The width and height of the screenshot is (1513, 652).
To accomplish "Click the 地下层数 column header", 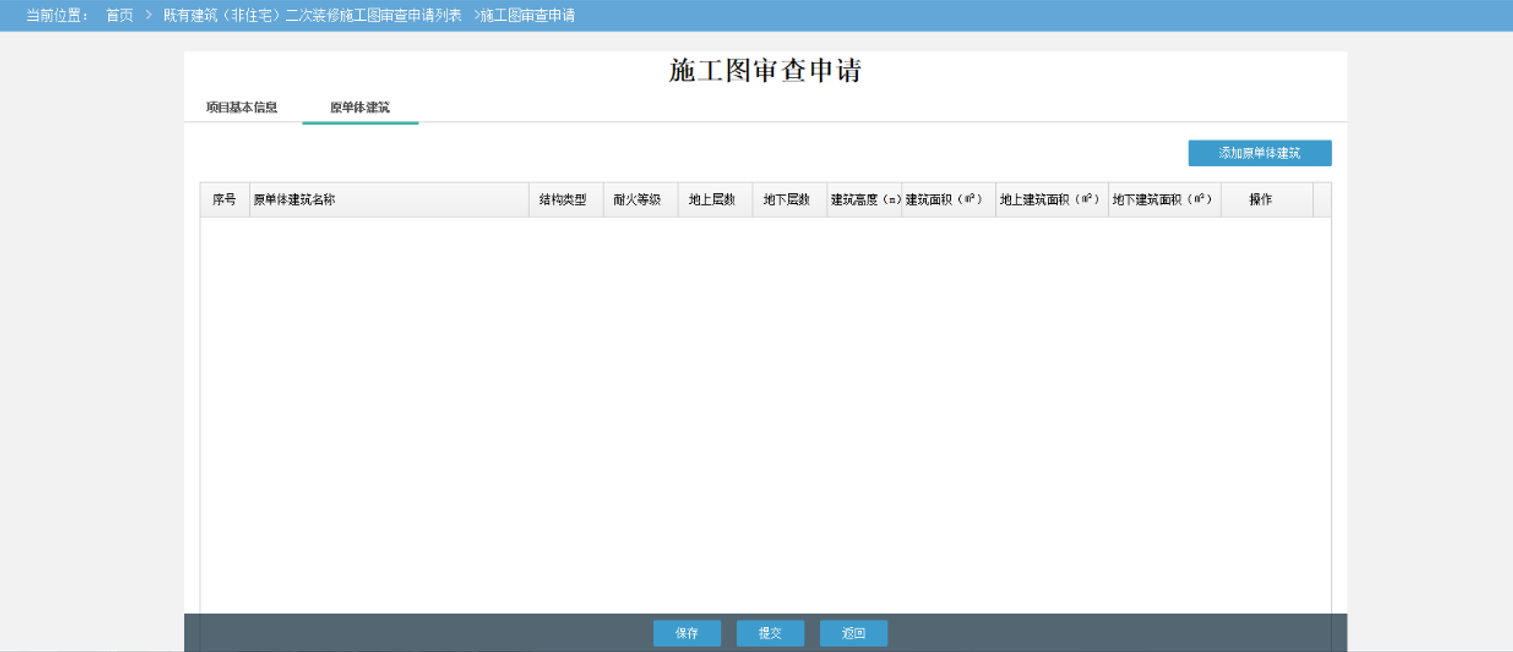I will pos(789,199).
